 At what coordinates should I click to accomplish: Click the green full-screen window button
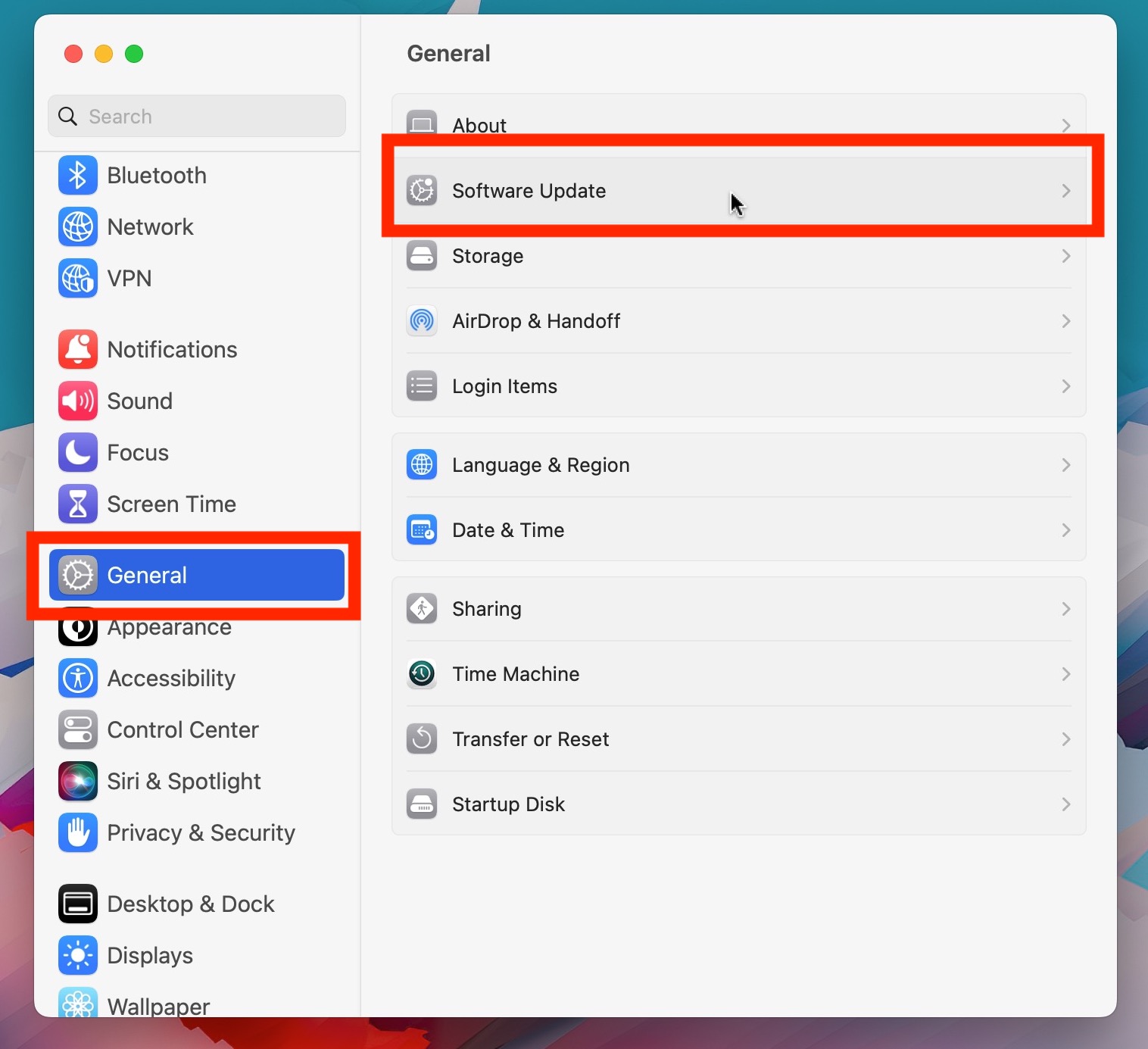point(134,54)
